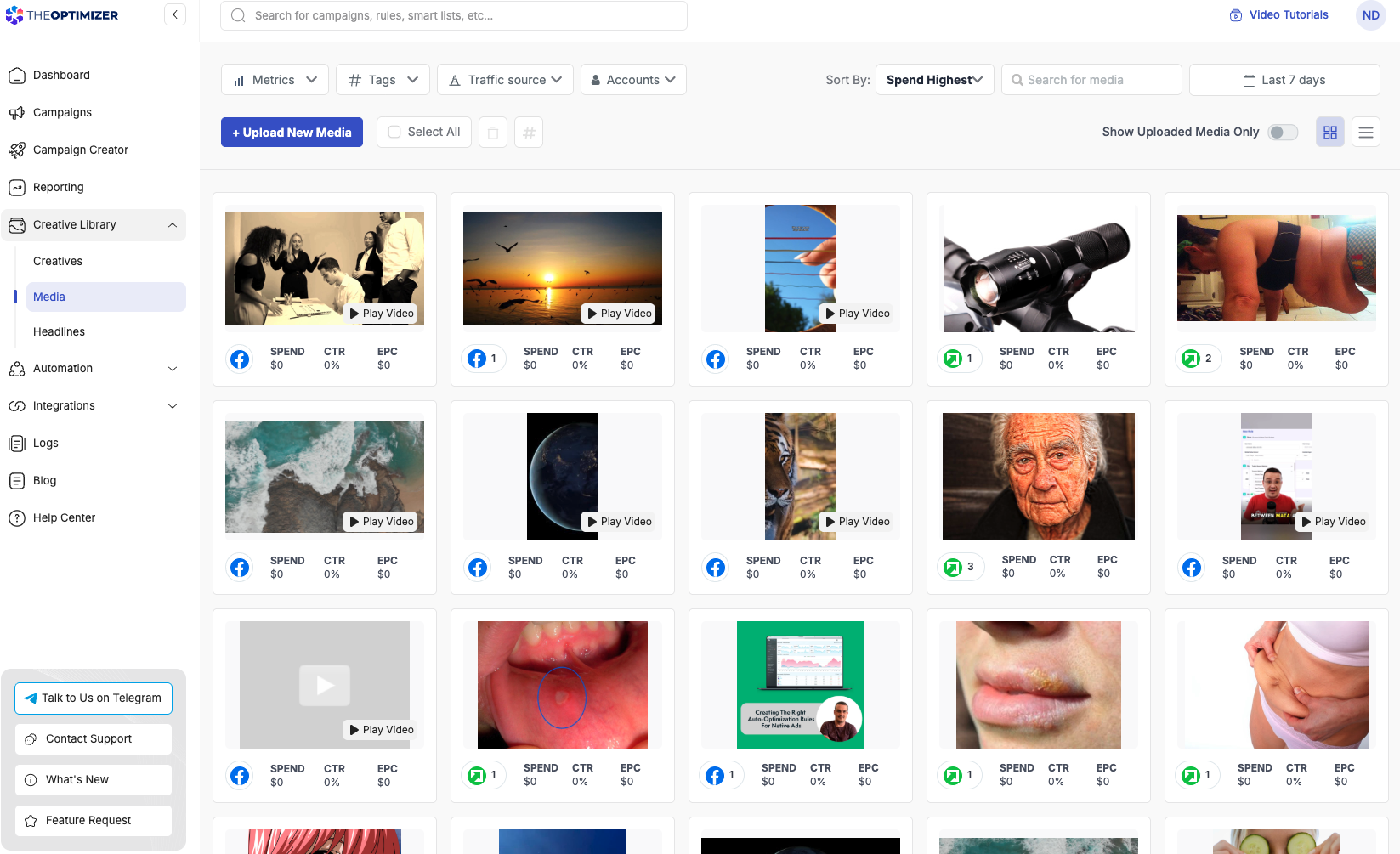
Task: Click the Video Tutorials icon
Action: point(1236,15)
